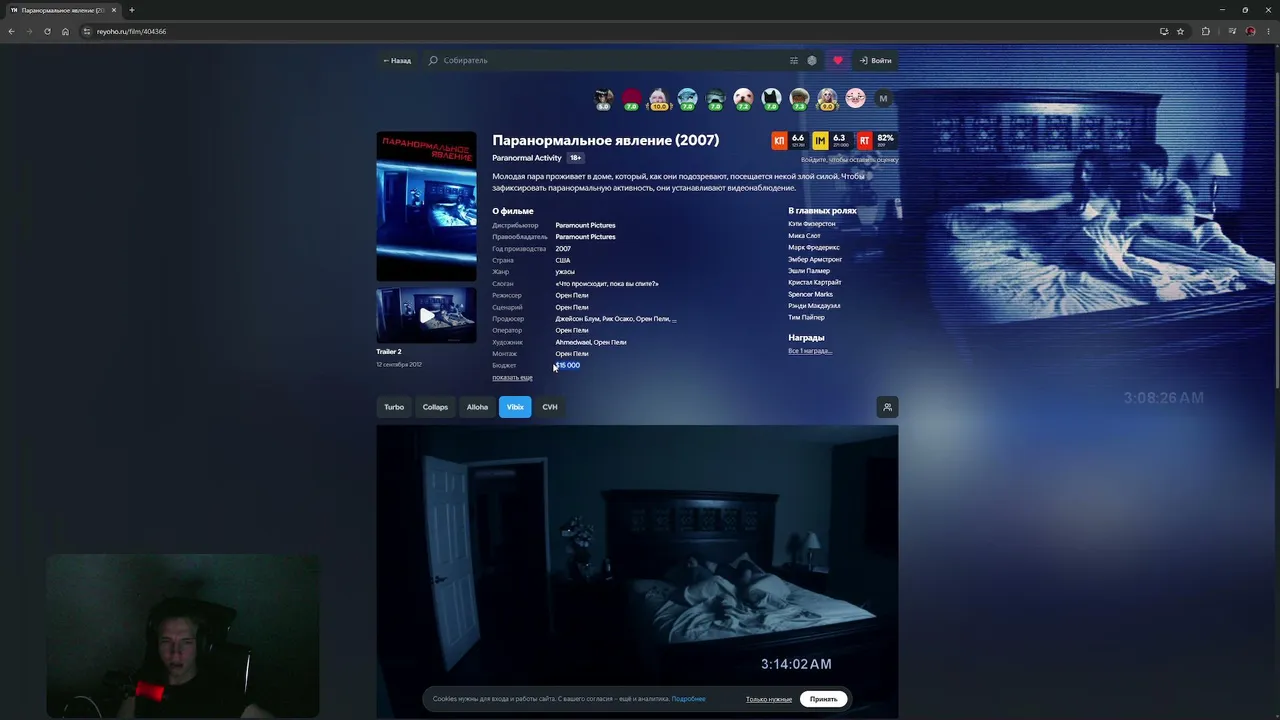Switch to the CVH player tab
Viewport: 1280px width, 720px height.
[x=550, y=407]
